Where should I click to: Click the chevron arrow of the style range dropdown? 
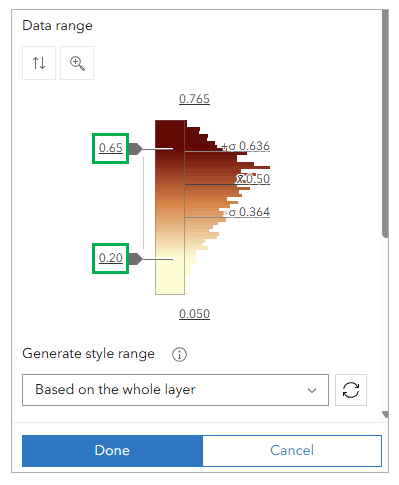[x=312, y=390]
